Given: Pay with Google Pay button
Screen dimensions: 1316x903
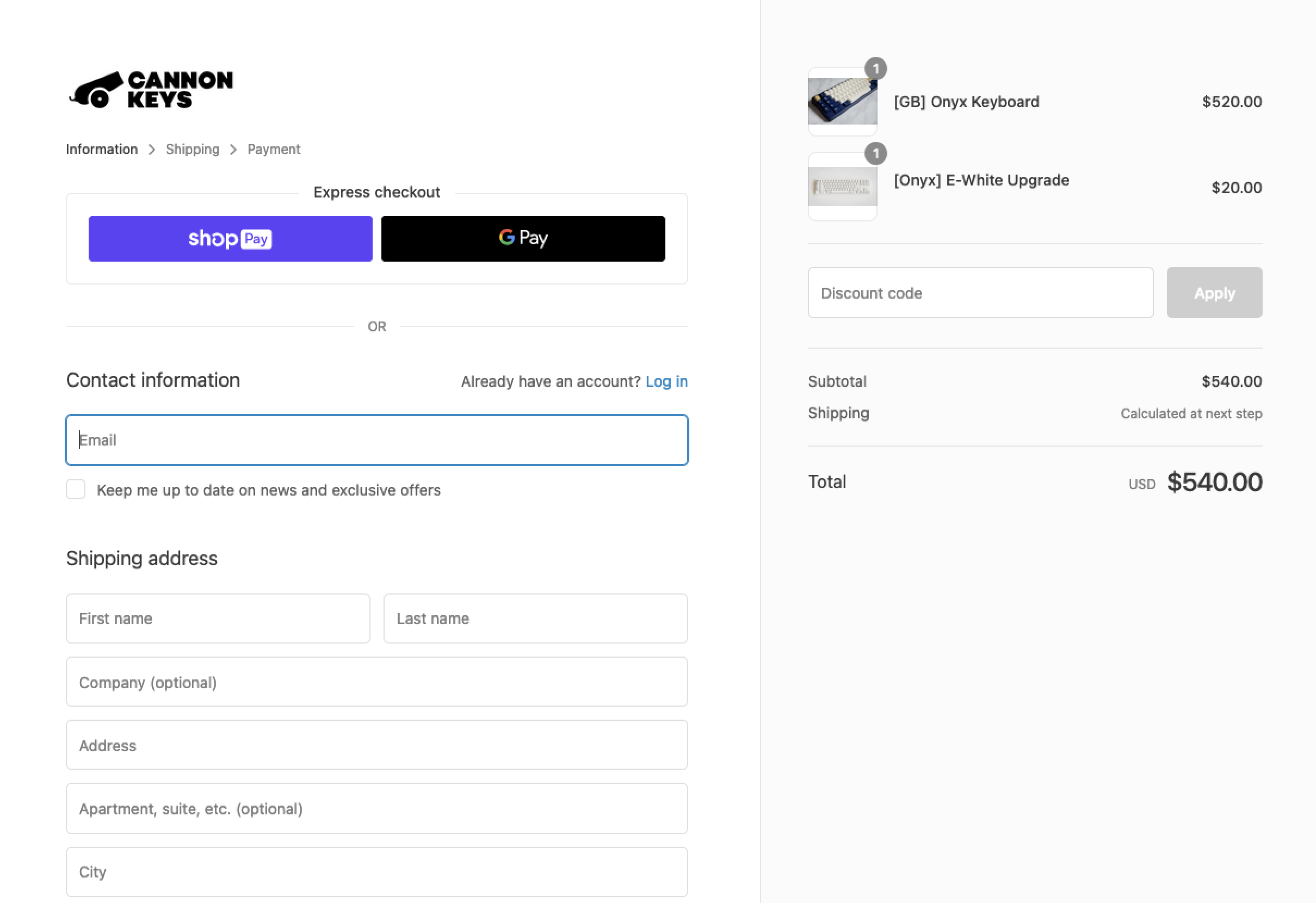Looking at the screenshot, I should pos(523,238).
